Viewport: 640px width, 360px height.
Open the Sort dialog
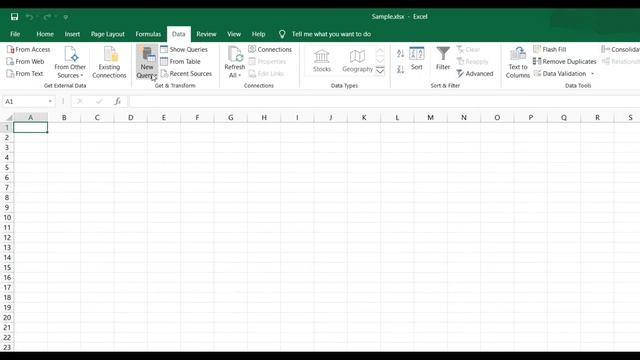[x=417, y=59]
